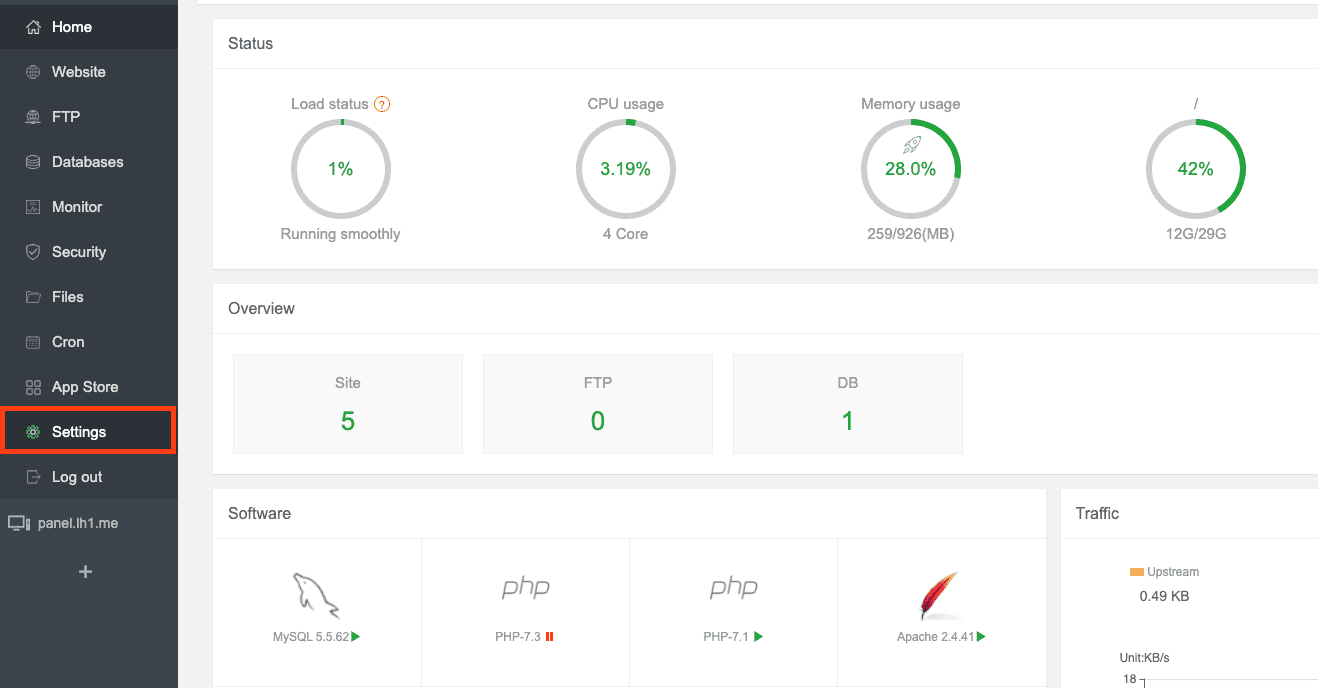The image size is (1318, 688).
Task: Click the plus icon in the sidebar
Action: 86,572
